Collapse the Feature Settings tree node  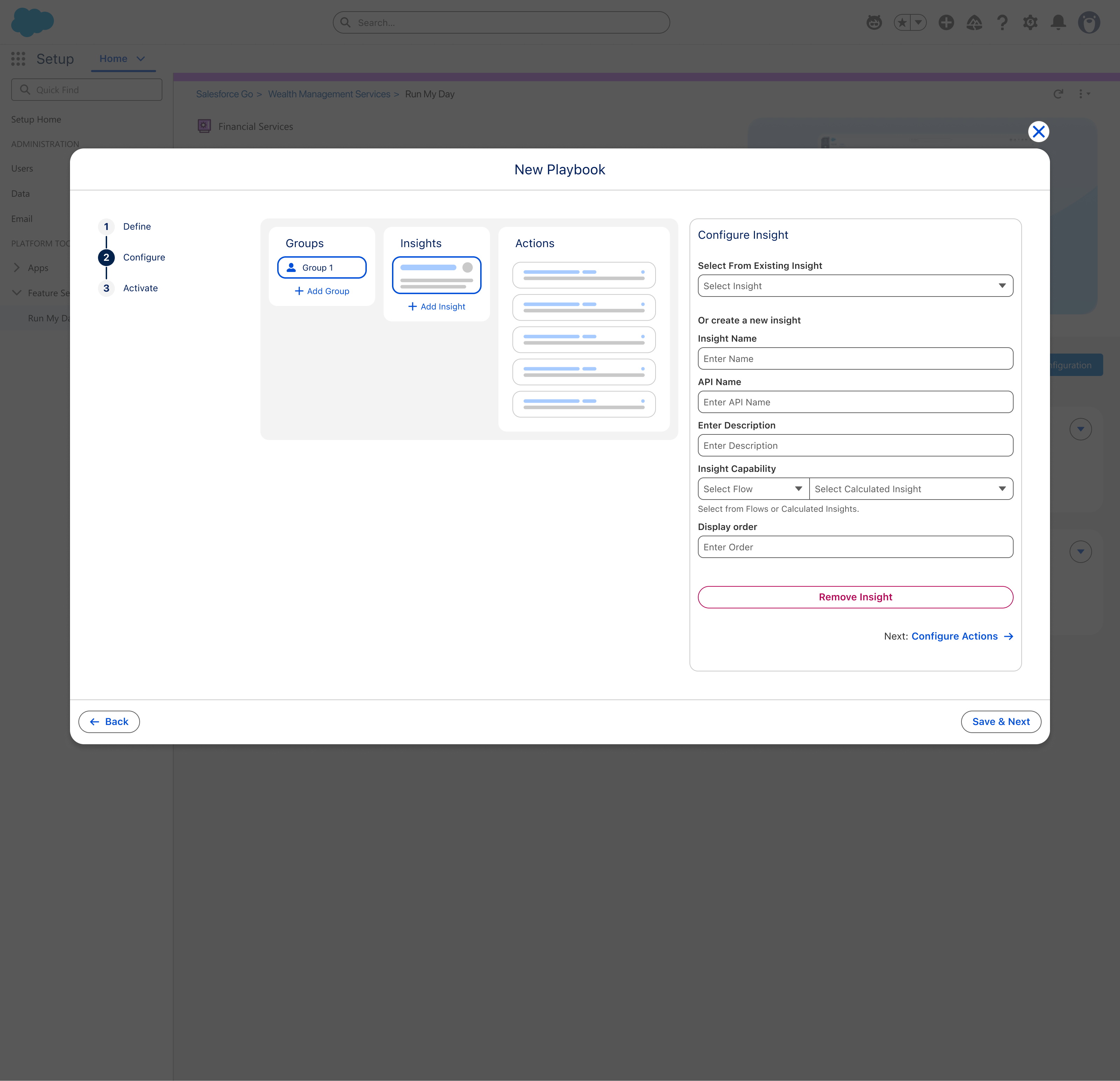pyautogui.click(x=16, y=293)
